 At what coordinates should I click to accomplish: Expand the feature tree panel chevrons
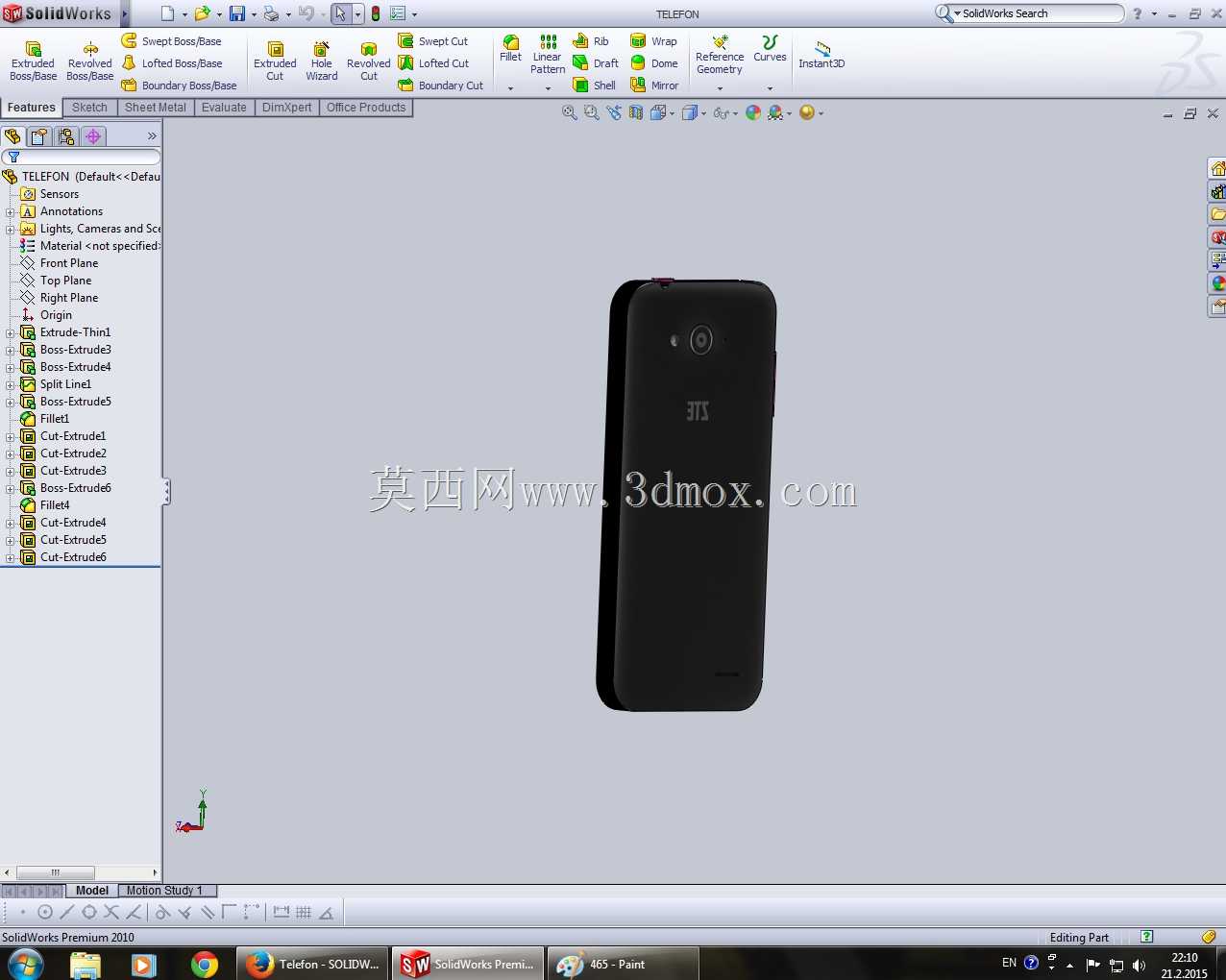tap(152, 136)
